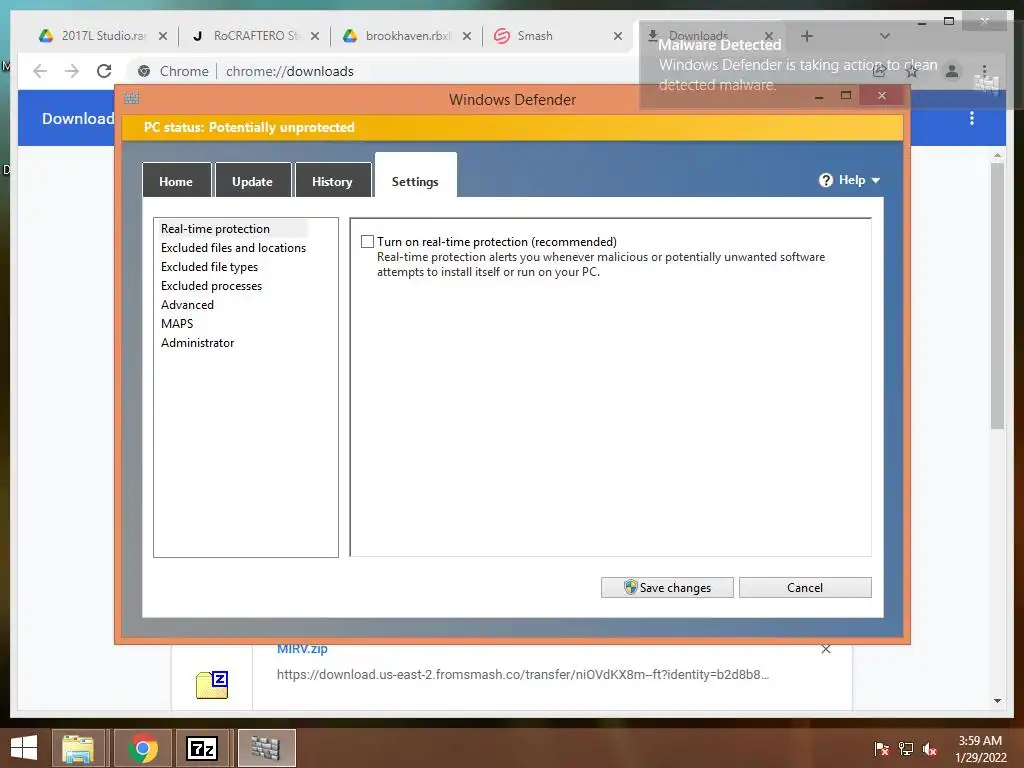Open 7-Zip from the taskbar

click(x=201, y=748)
